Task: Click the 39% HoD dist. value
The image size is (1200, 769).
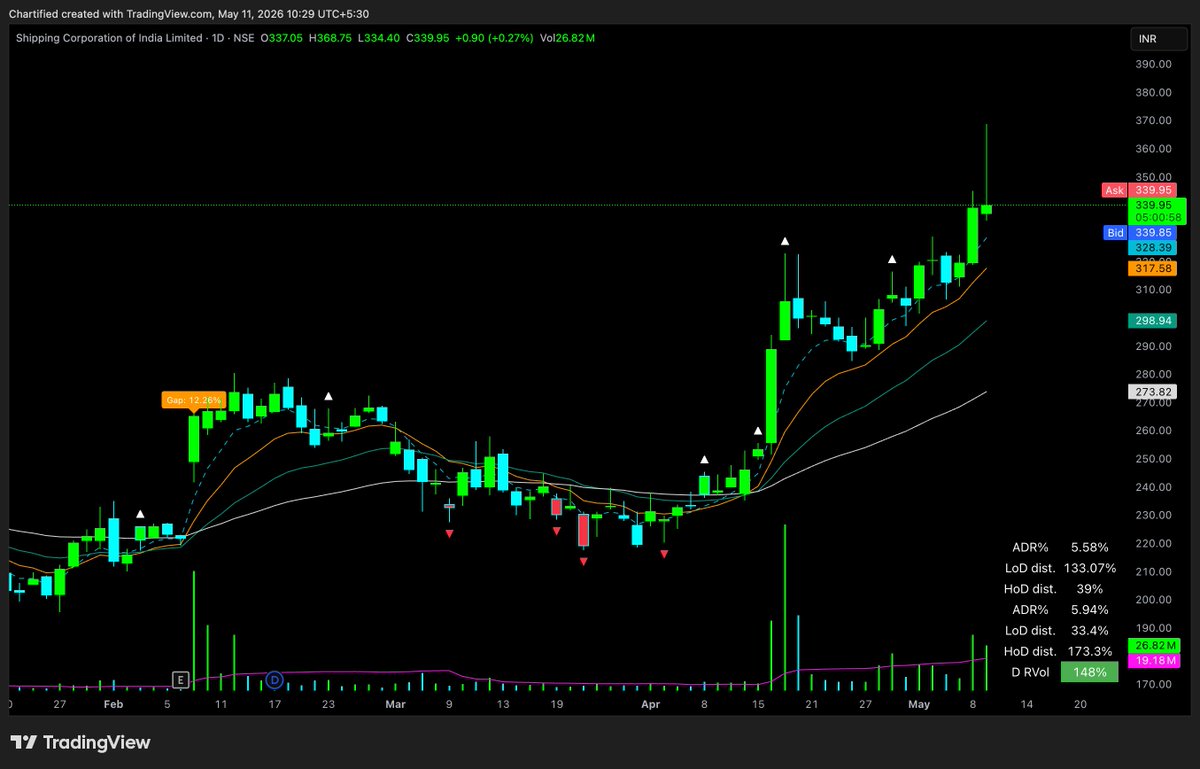Action: coord(1089,589)
